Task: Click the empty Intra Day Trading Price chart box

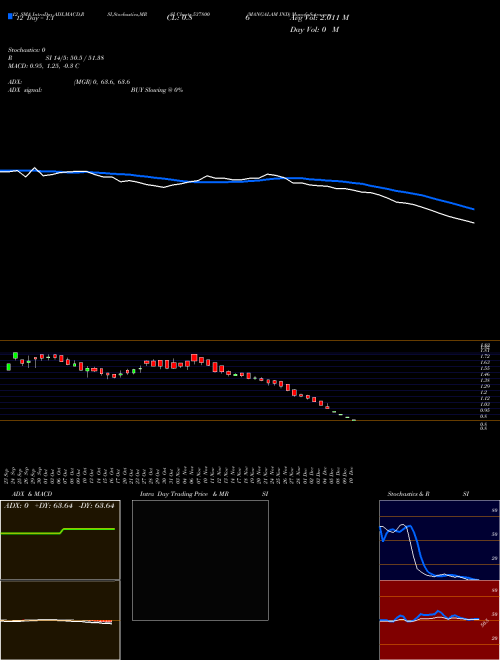Action: (x=200, y=560)
